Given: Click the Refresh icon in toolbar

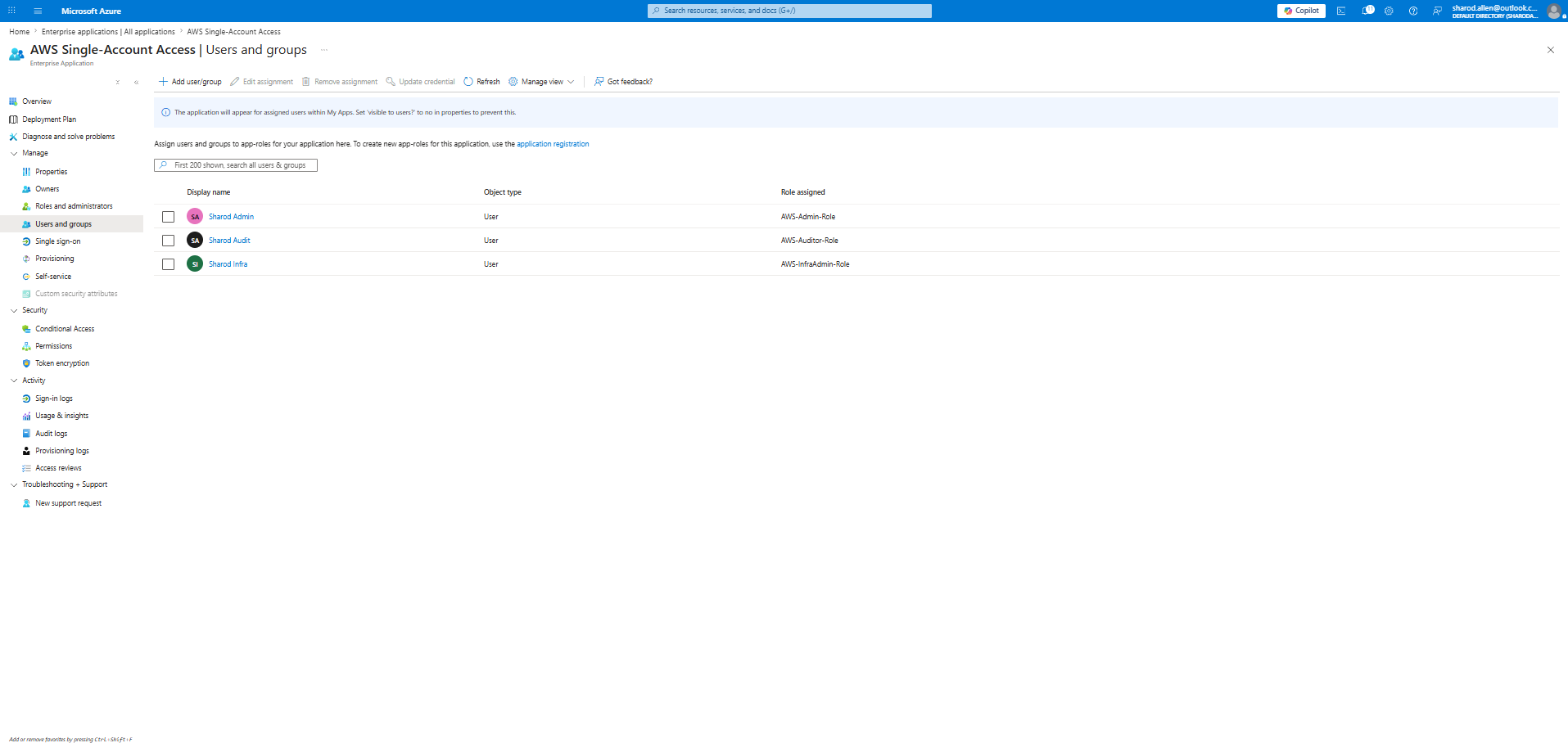Looking at the screenshot, I should [468, 82].
